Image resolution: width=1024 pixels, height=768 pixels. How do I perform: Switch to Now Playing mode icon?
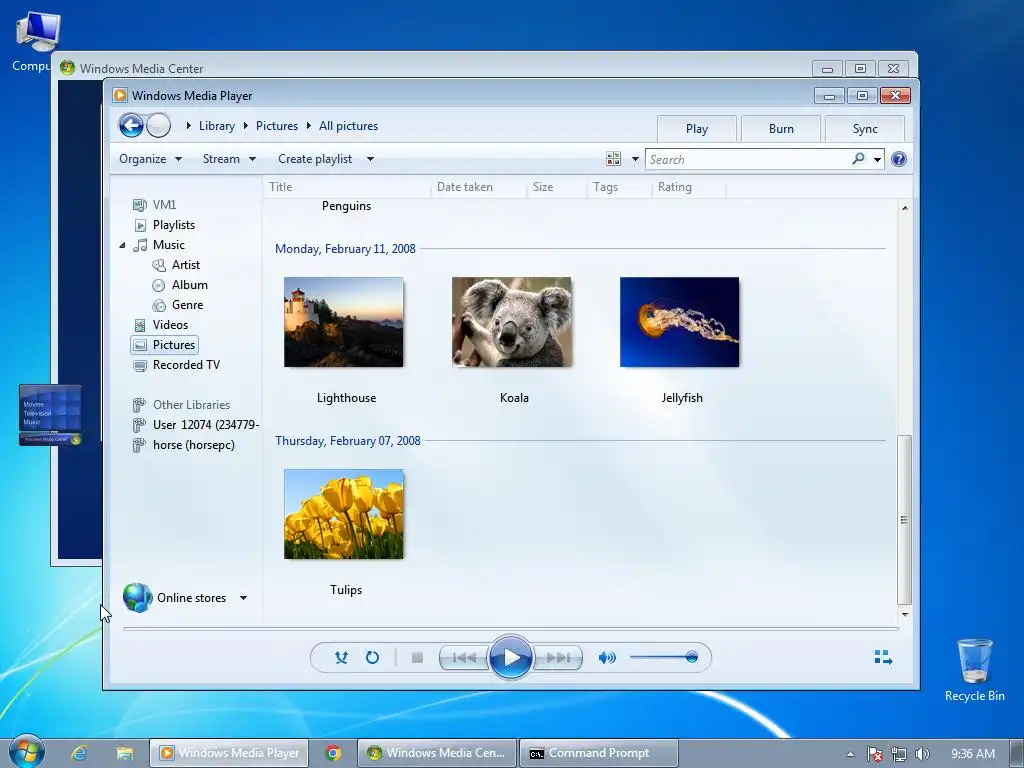(x=883, y=657)
